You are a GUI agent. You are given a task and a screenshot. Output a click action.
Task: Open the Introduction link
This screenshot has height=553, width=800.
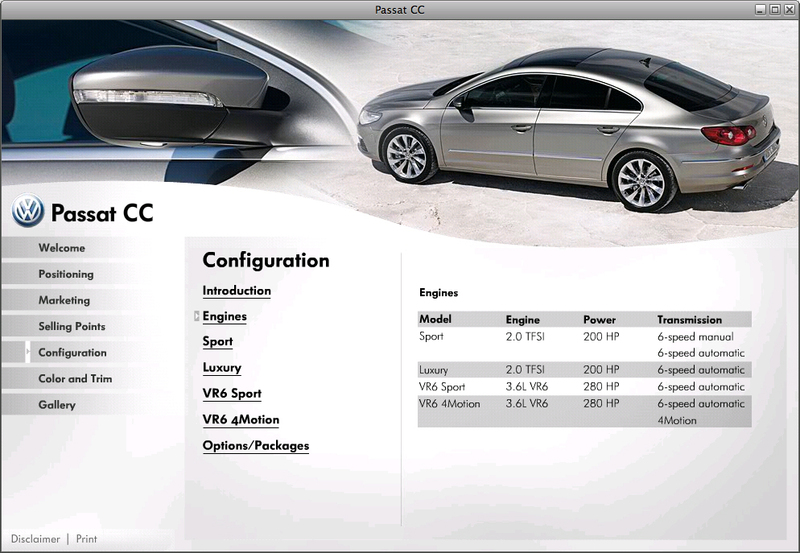[237, 291]
